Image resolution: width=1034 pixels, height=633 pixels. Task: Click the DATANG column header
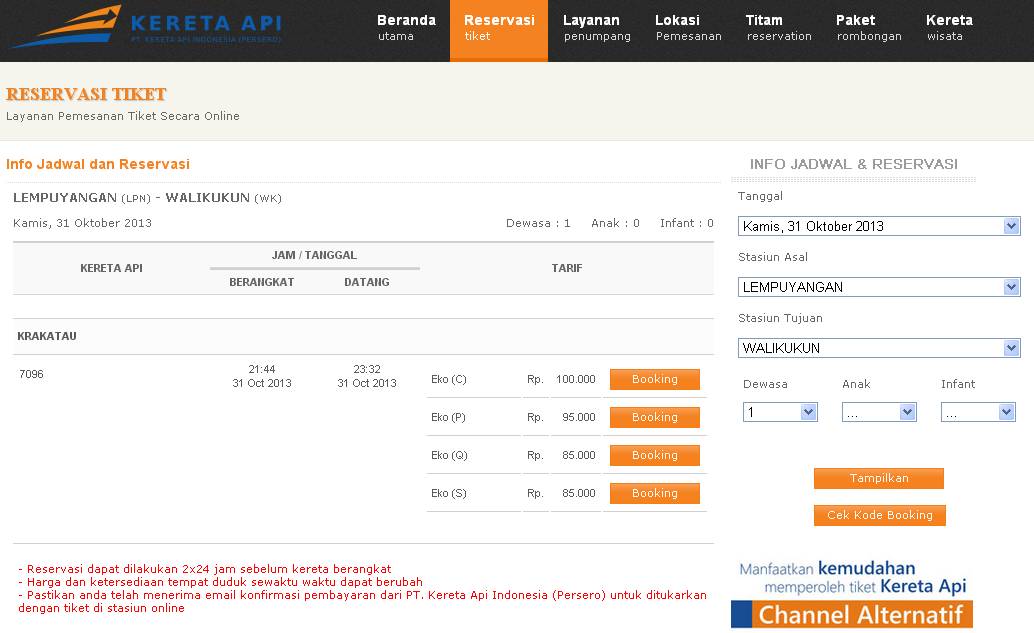pos(367,282)
